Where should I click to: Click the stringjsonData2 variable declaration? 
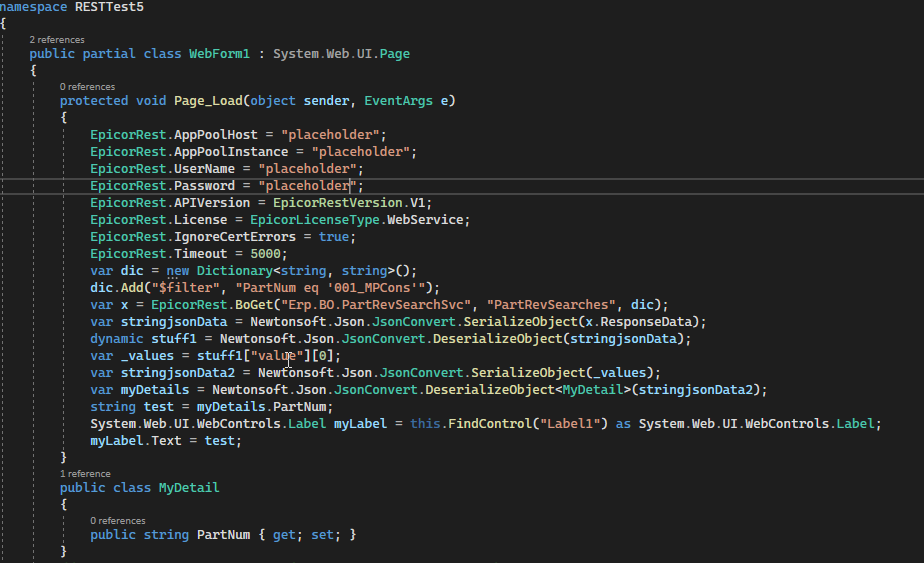[x=177, y=374]
